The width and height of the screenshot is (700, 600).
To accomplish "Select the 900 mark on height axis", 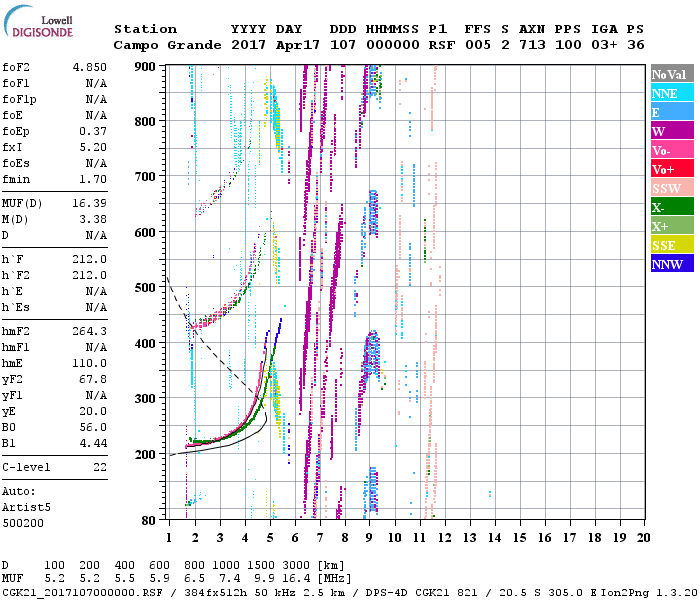I will pos(145,66).
